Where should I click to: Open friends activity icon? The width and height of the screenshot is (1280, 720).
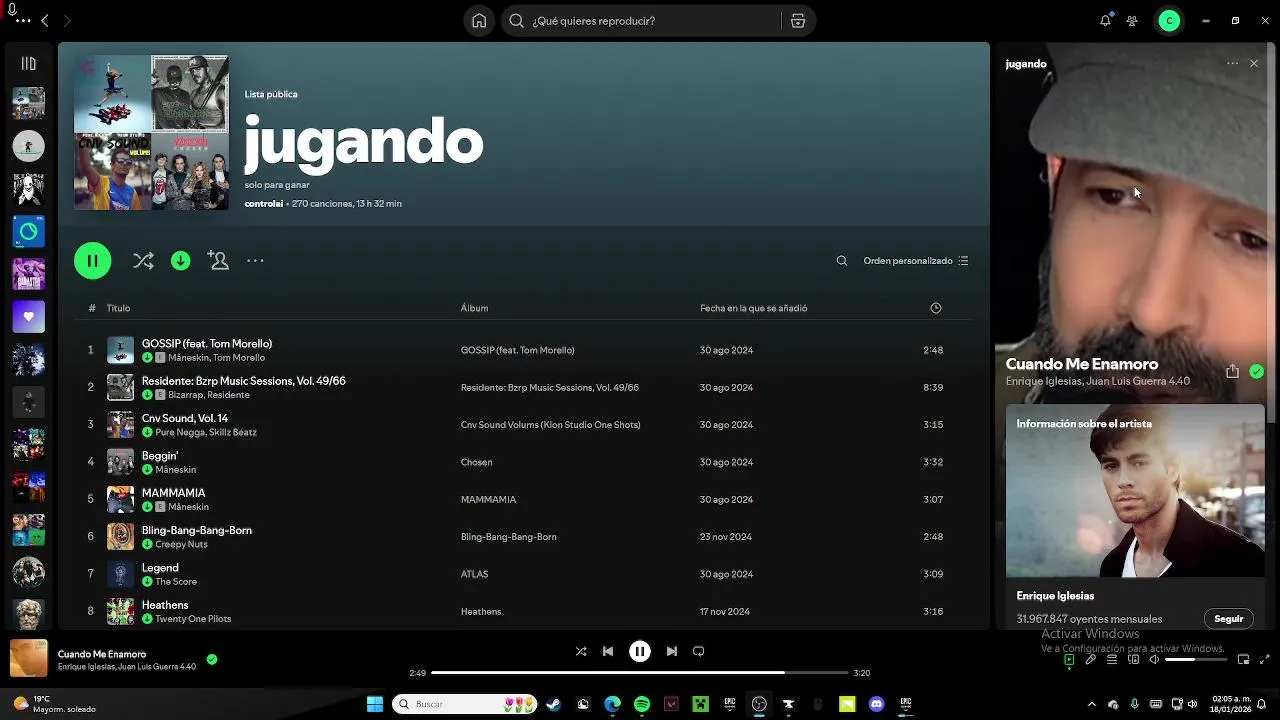click(1132, 21)
